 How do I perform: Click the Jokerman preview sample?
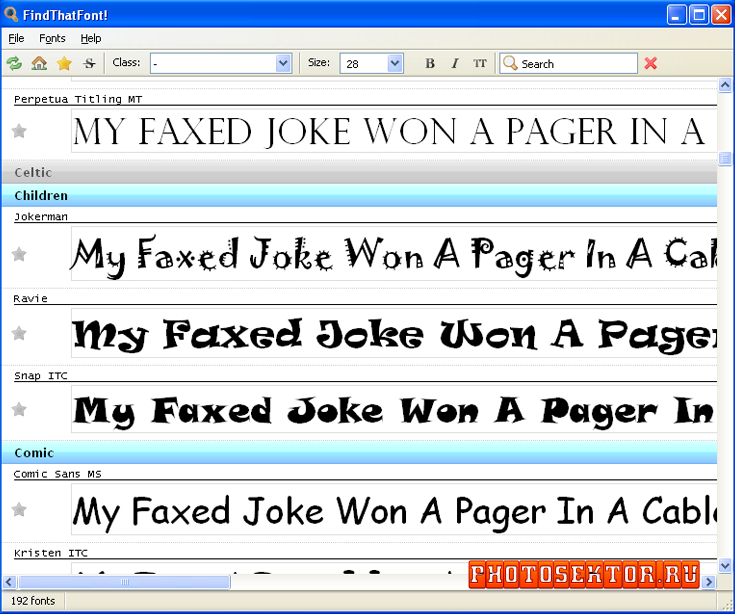pos(394,254)
